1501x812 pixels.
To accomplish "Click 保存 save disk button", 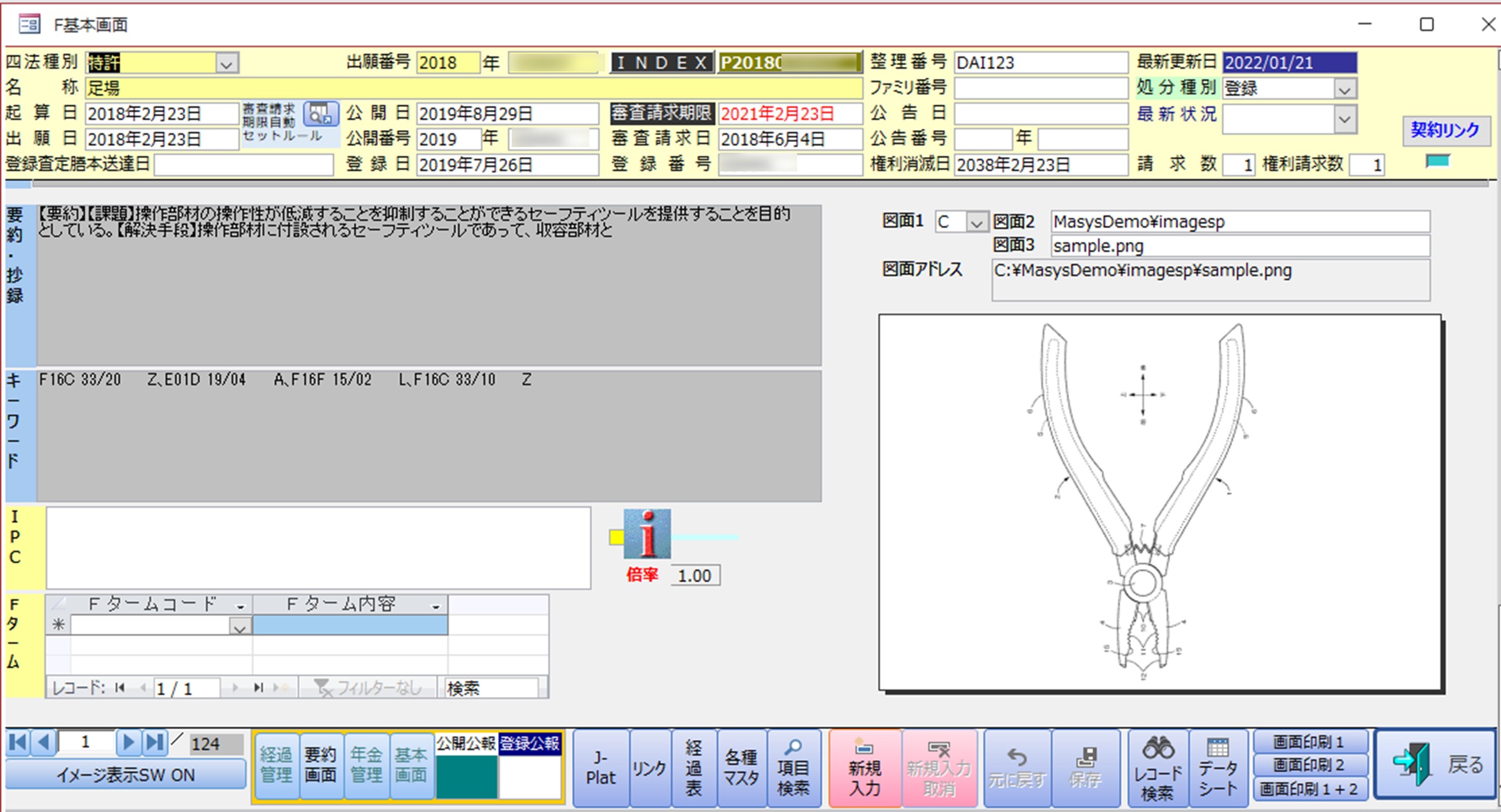I will pyautogui.click(x=1086, y=768).
